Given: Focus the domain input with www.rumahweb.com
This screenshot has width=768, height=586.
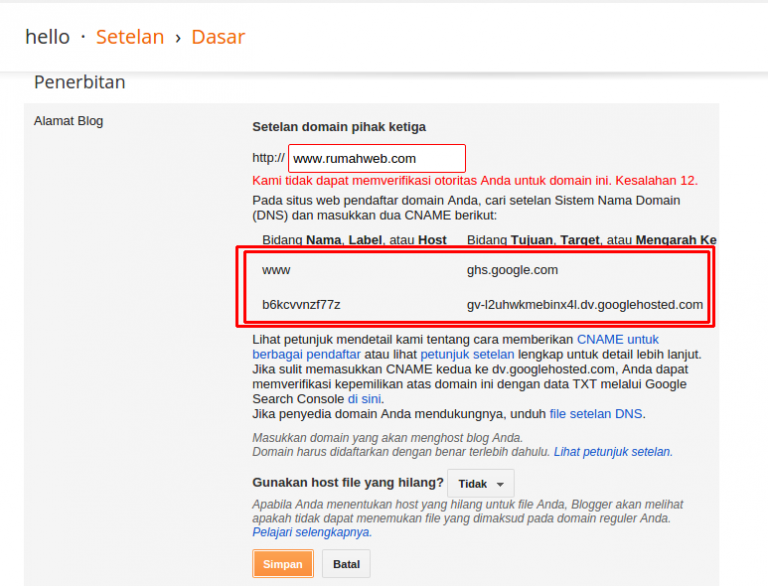Looking at the screenshot, I should click(x=377, y=158).
